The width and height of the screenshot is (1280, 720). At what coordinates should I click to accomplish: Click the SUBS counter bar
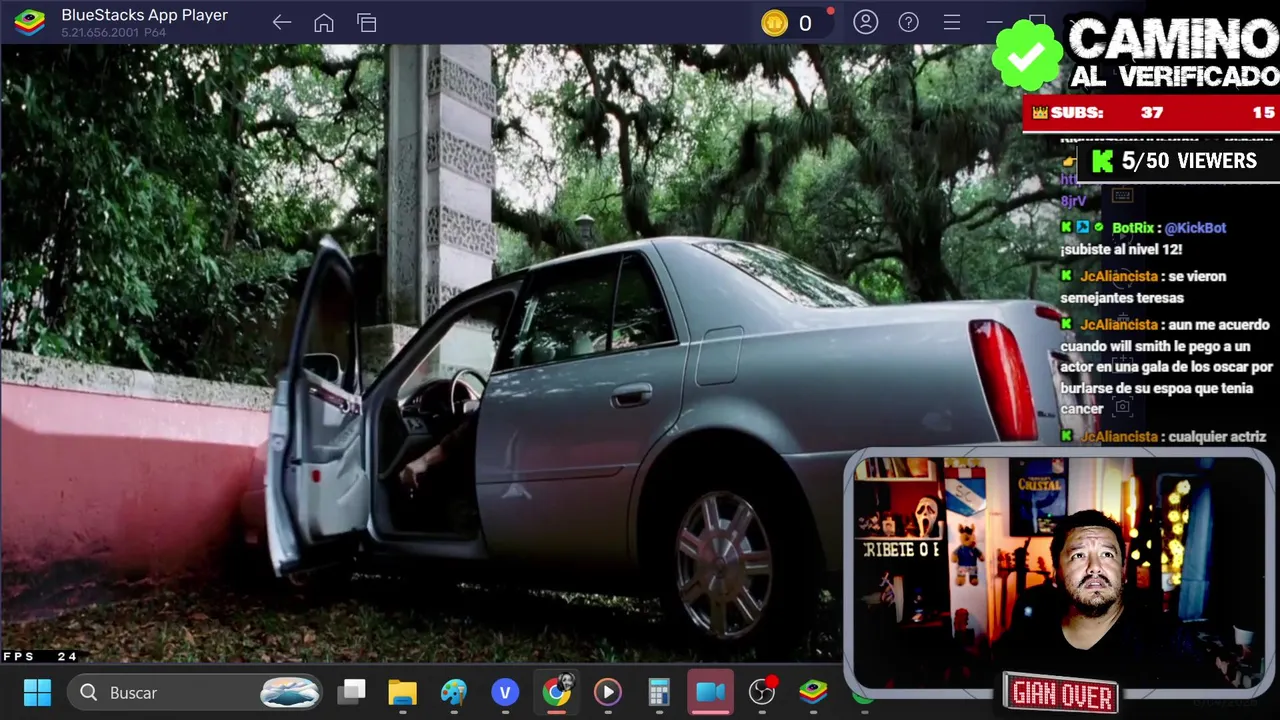1151,113
